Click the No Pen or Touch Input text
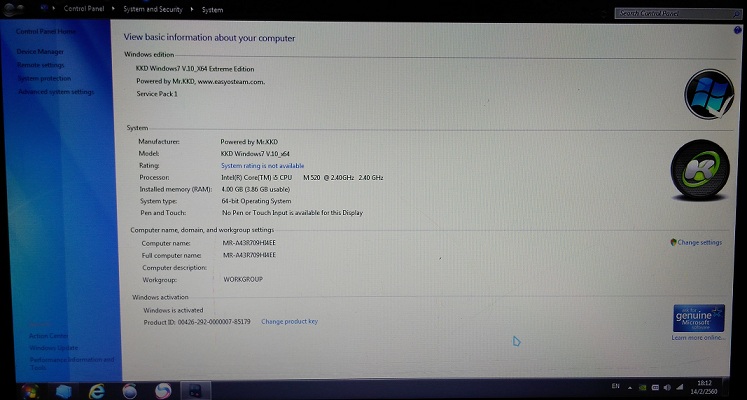The width and height of the screenshot is (747, 400). coord(293,213)
